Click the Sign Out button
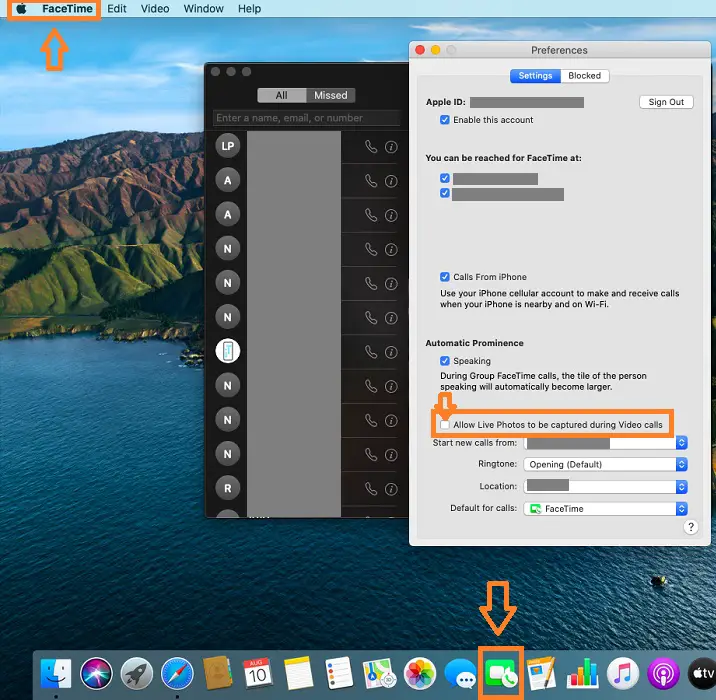 tap(666, 102)
